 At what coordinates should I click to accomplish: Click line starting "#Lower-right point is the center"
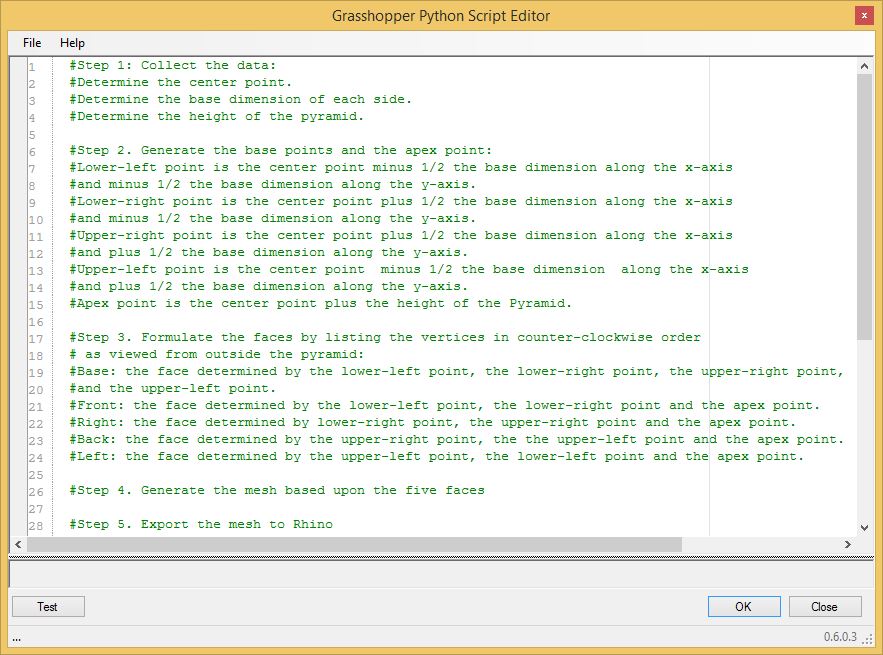click(x=401, y=201)
